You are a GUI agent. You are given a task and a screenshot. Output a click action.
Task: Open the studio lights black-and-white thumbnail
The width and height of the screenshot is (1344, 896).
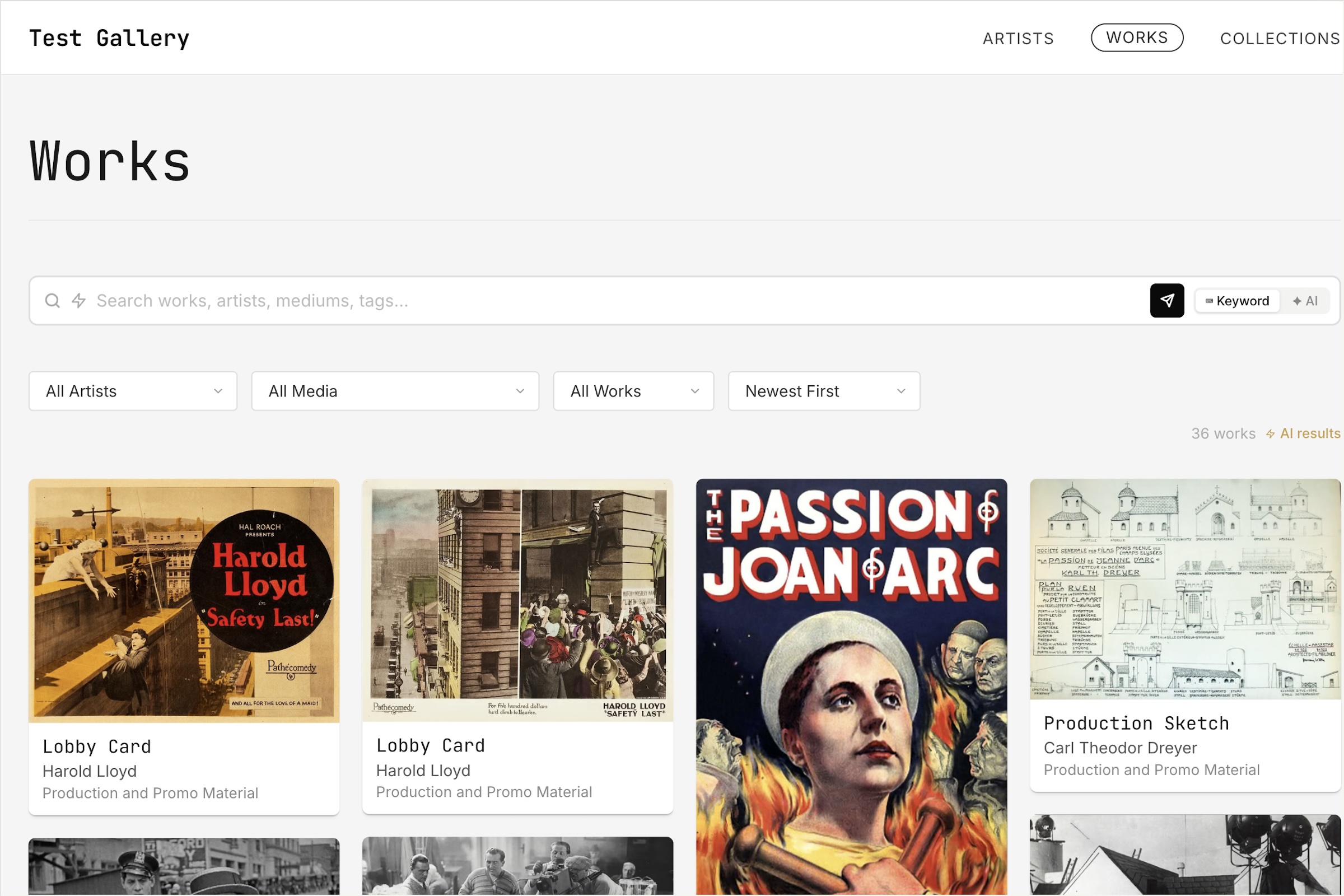coord(1185,855)
